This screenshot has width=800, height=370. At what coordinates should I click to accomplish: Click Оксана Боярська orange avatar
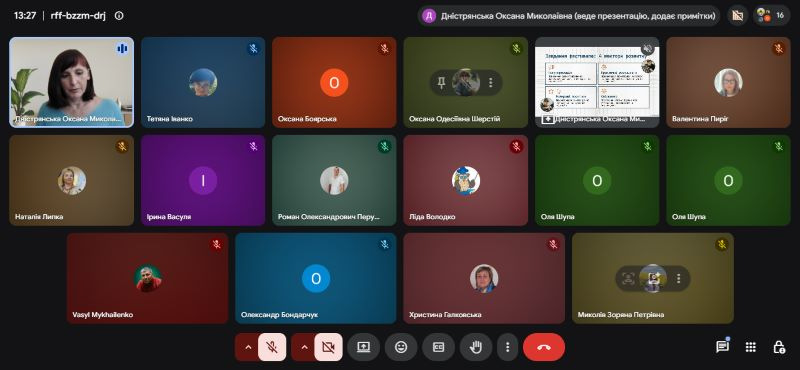(334, 82)
